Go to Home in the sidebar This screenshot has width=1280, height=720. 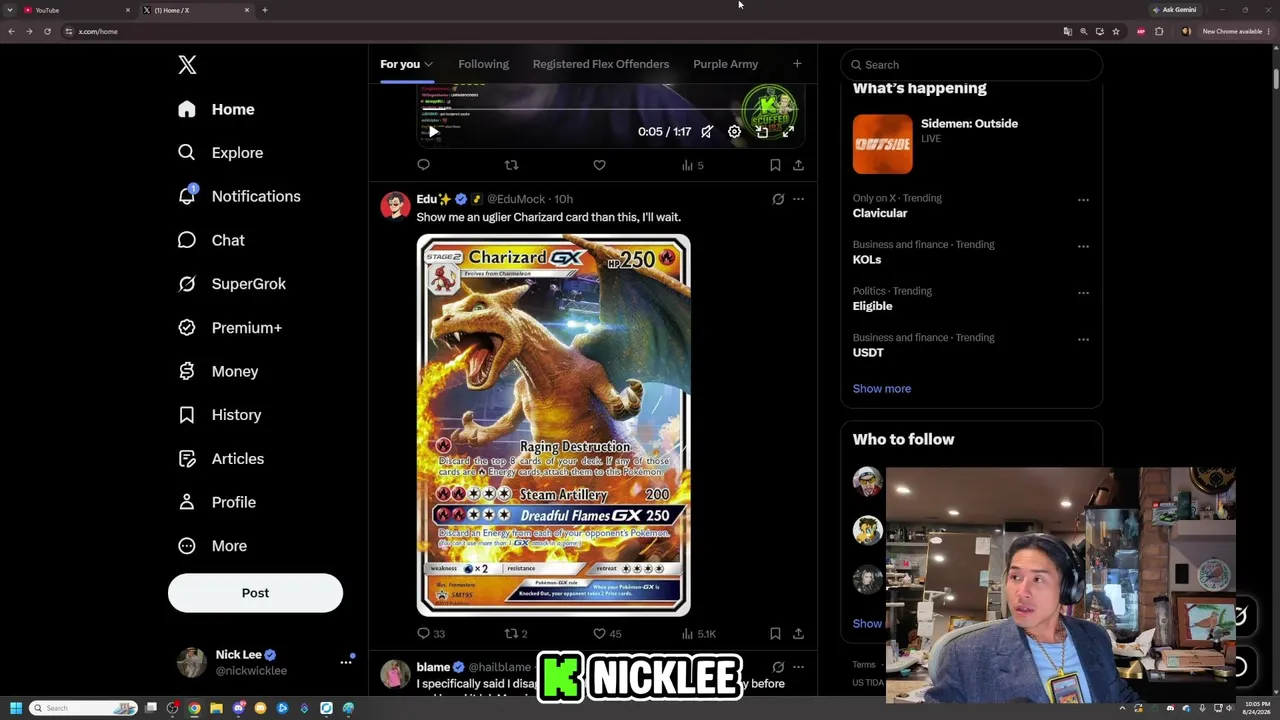(x=216, y=109)
